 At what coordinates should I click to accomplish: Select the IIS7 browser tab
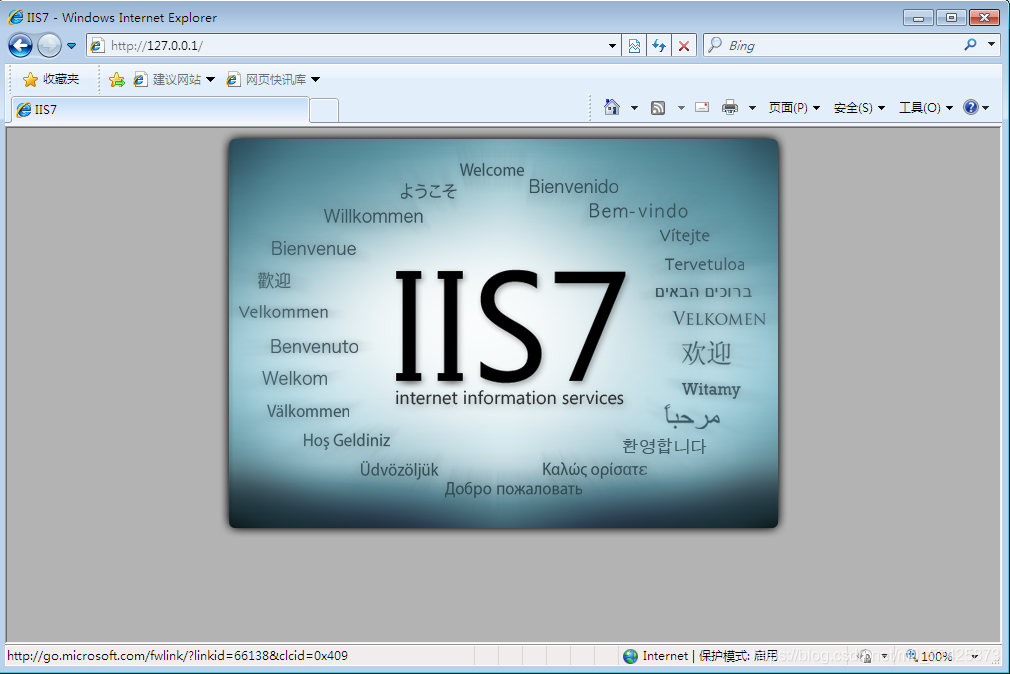click(160, 110)
